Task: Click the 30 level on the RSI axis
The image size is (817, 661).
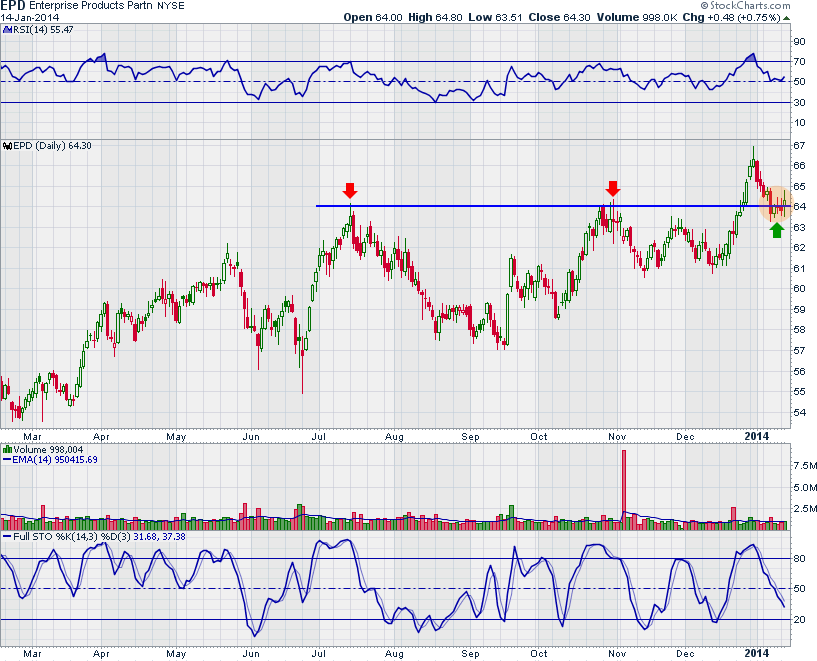Action: [799, 103]
